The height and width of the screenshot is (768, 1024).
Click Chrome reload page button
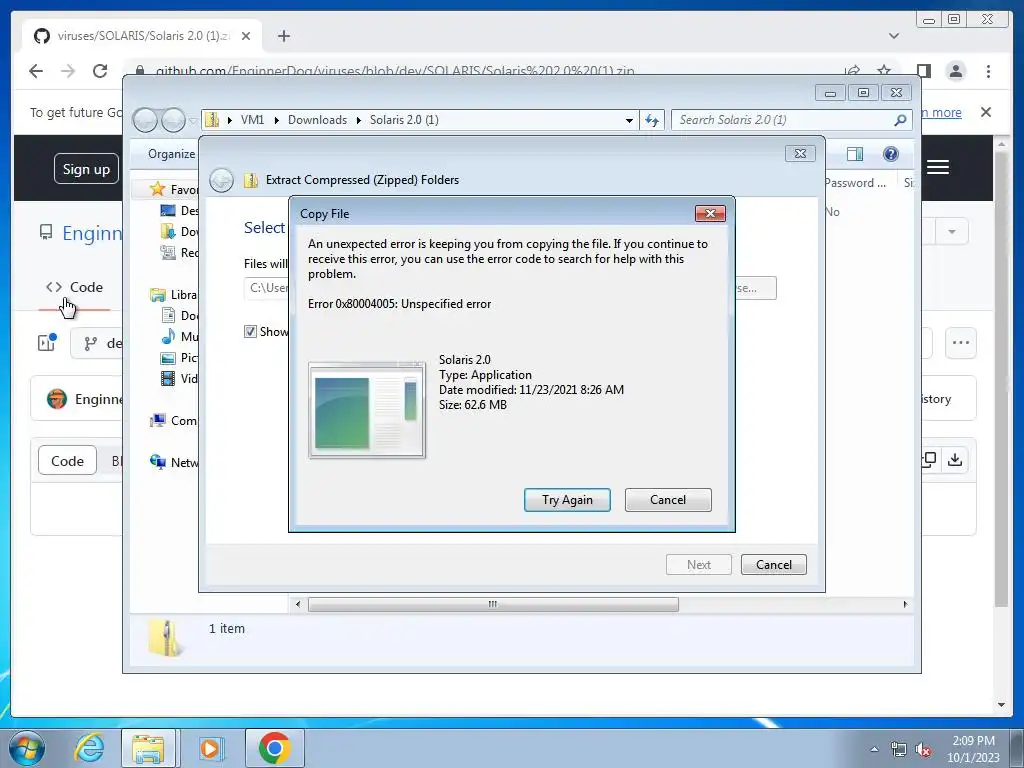100,71
